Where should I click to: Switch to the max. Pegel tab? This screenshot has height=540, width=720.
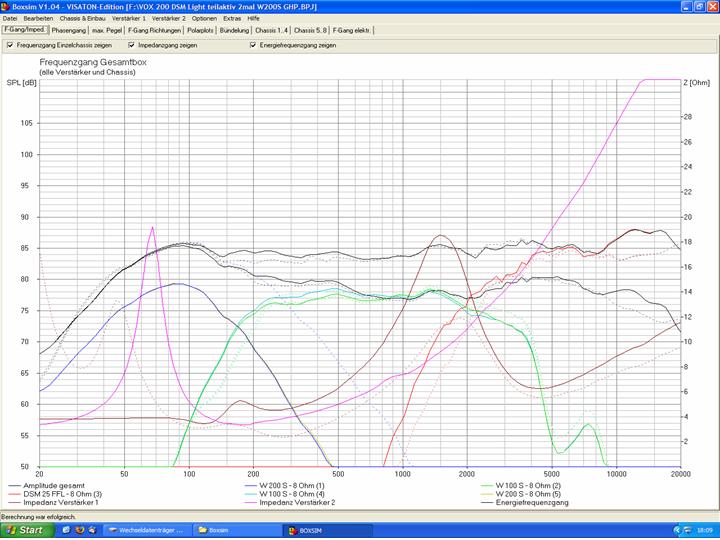click(107, 31)
